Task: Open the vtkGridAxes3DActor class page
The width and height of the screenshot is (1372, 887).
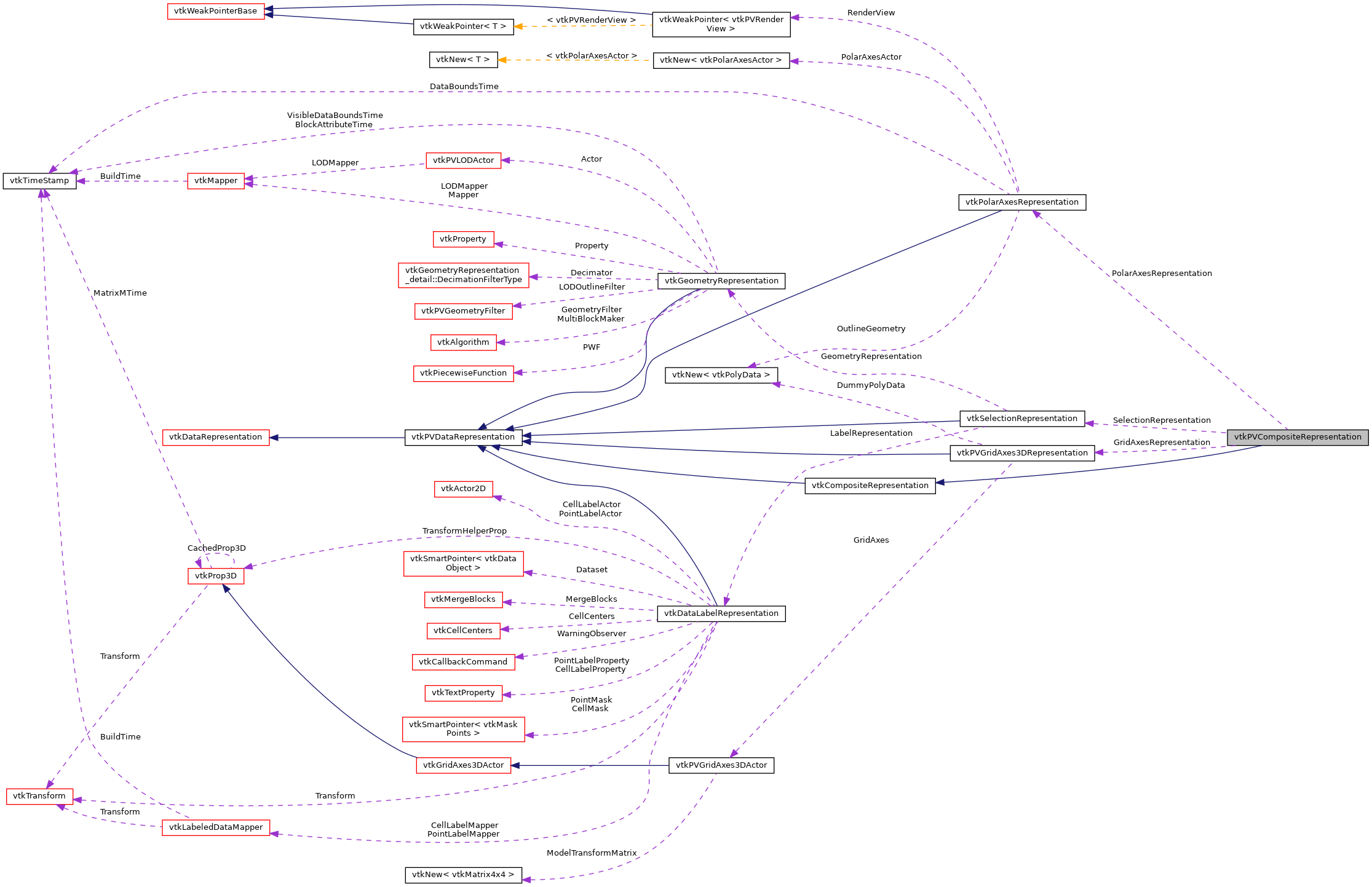Action: click(x=463, y=765)
